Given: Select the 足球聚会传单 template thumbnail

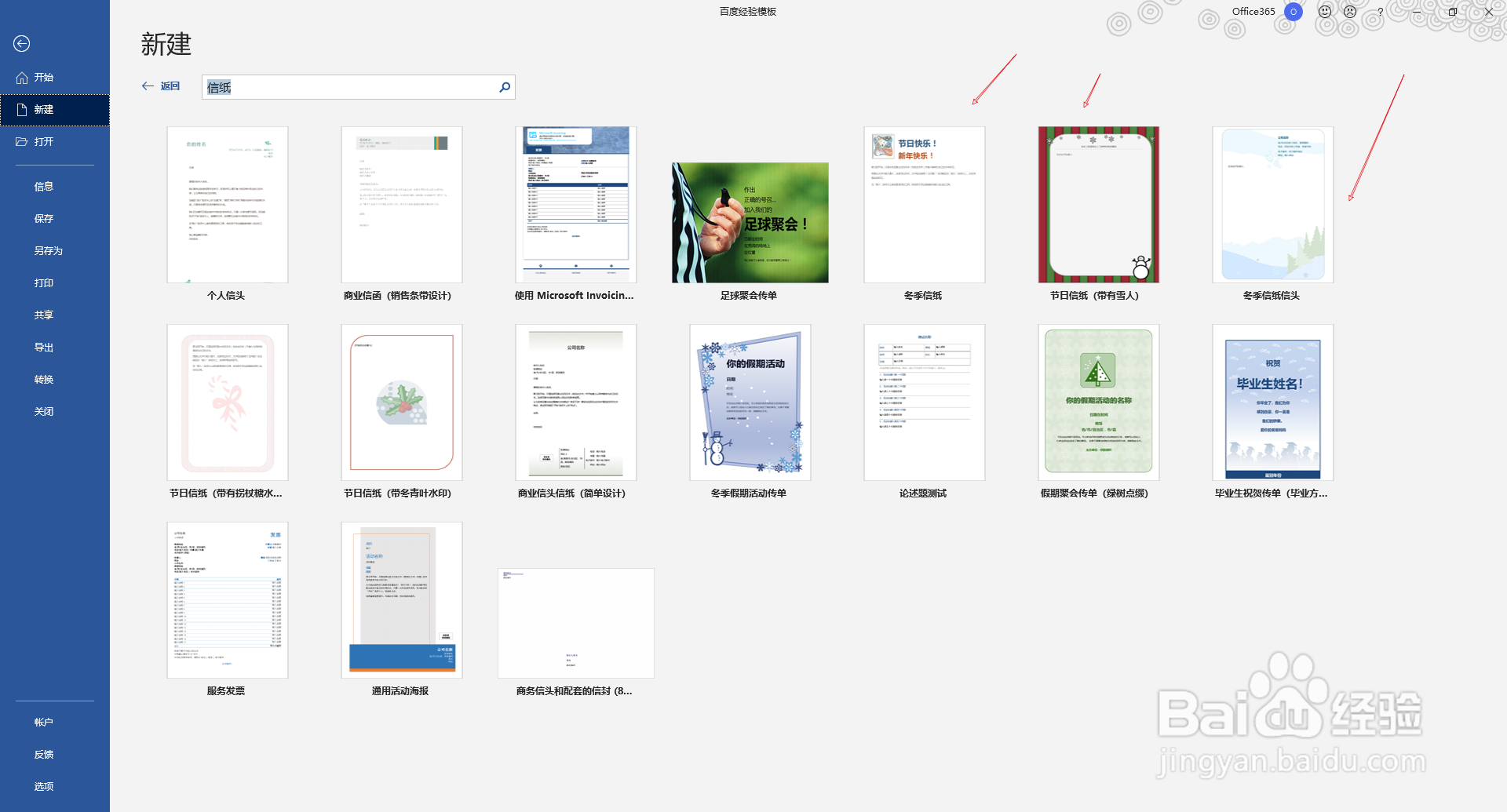Looking at the screenshot, I should point(750,223).
